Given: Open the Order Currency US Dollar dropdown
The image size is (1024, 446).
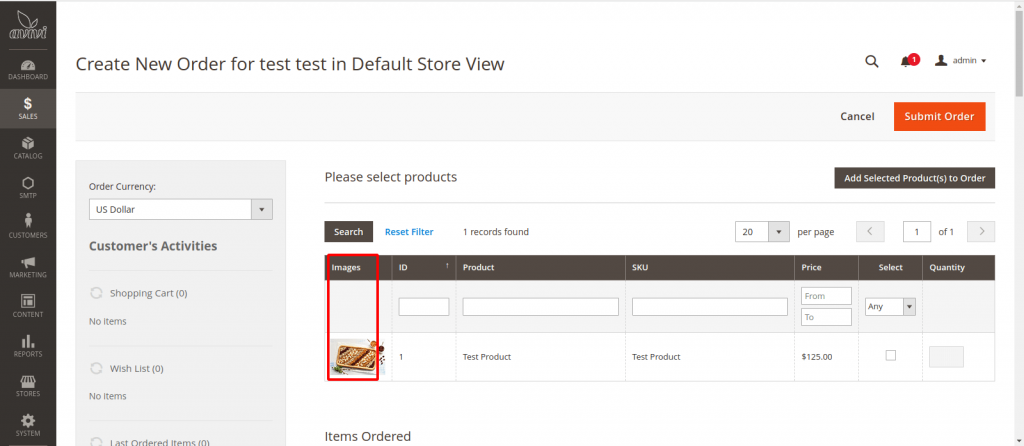Looking at the screenshot, I should (181, 210).
